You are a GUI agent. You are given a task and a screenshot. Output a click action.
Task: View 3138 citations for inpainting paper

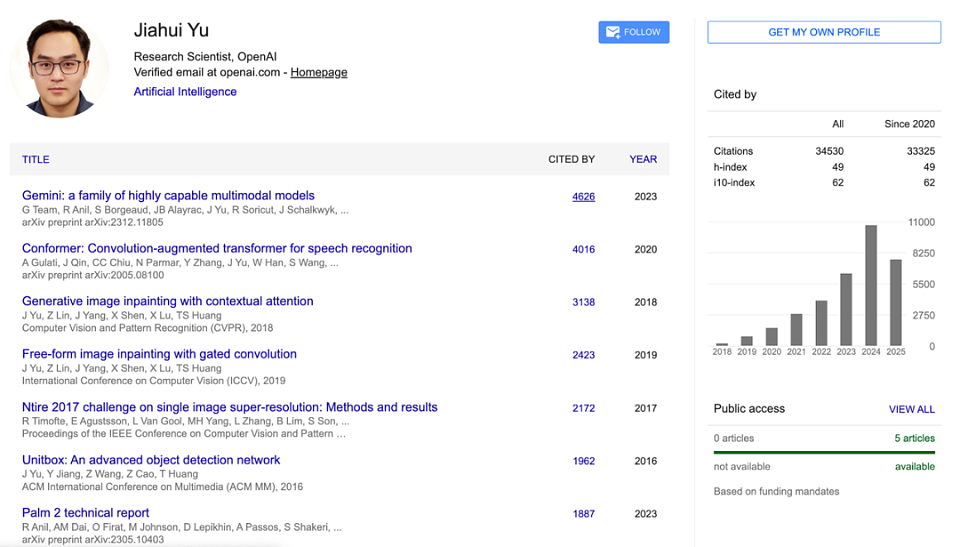[x=583, y=302]
